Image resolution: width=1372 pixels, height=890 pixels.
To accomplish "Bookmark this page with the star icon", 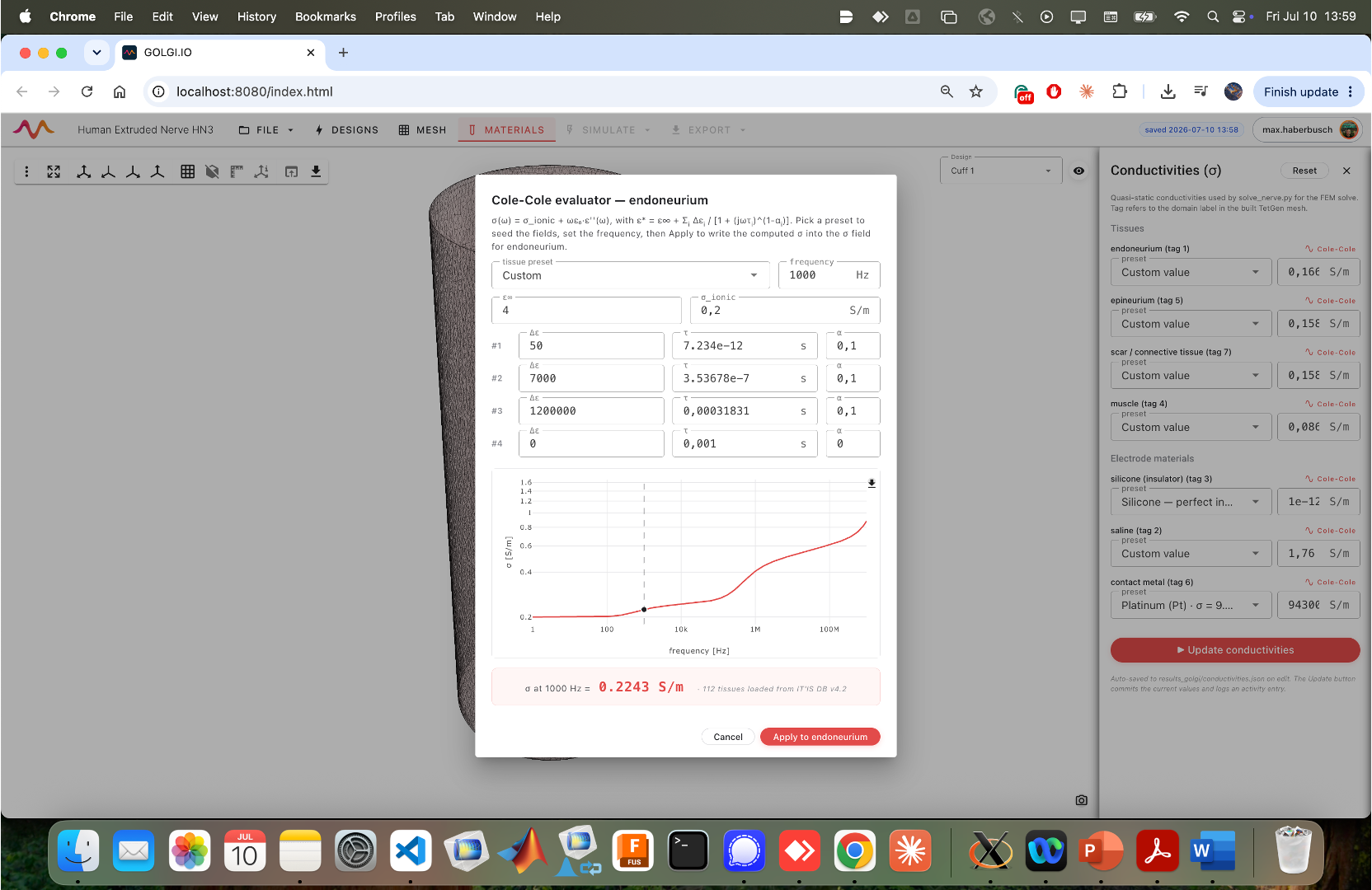I will [x=976, y=91].
